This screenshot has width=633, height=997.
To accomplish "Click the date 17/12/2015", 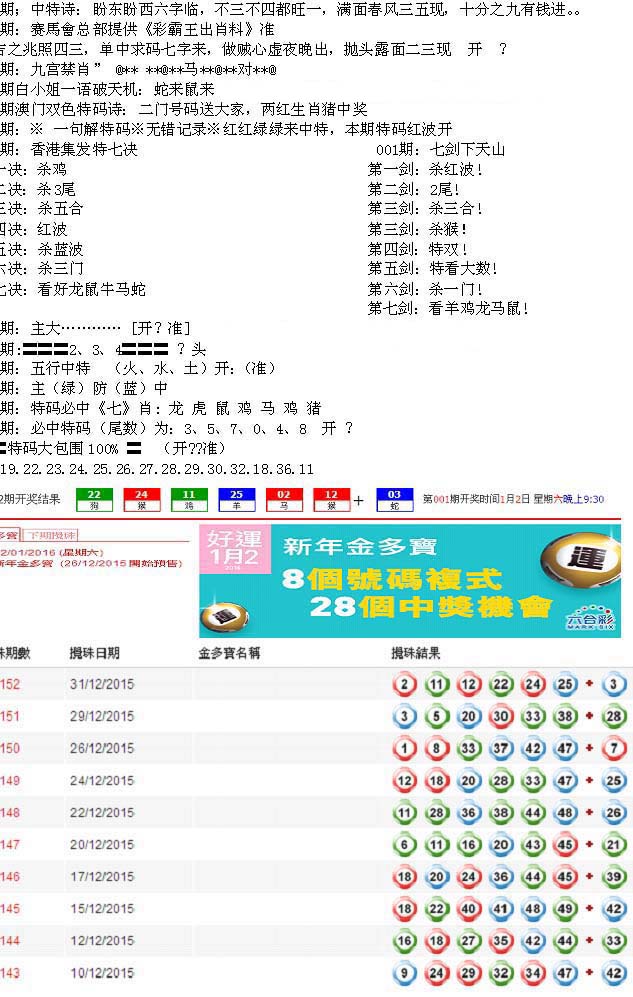I will pyautogui.click(x=102, y=877).
